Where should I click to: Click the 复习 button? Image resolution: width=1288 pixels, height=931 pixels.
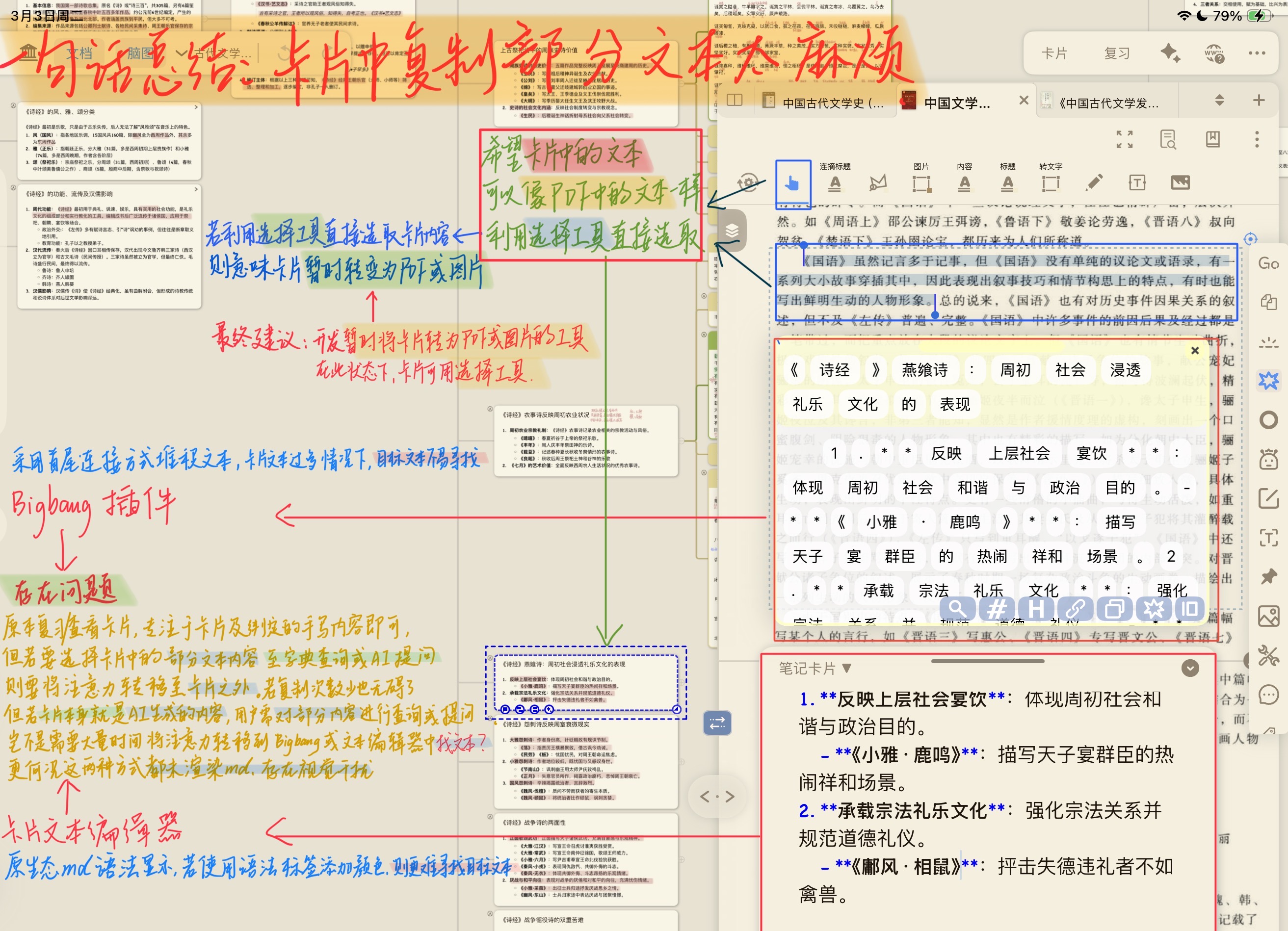click(x=1116, y=53)
